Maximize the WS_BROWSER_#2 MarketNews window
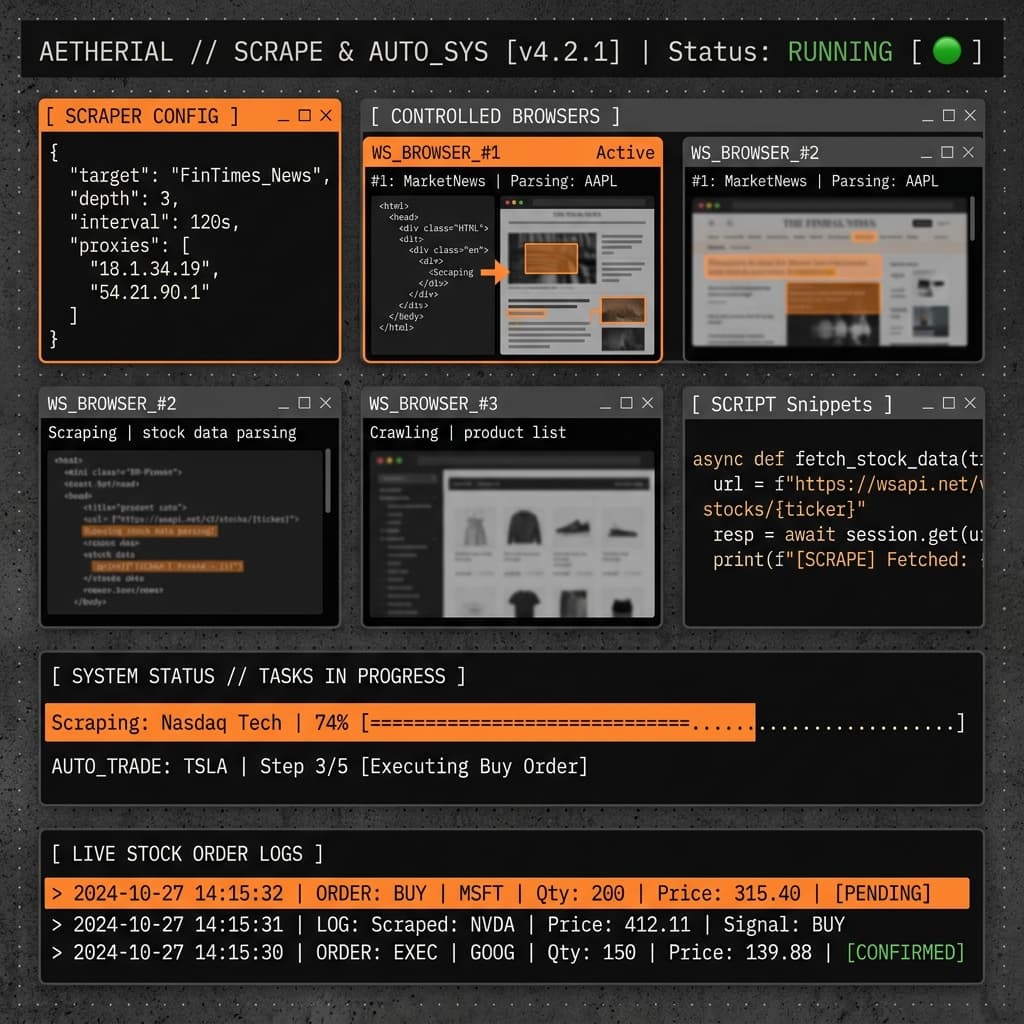The height and width of the screenshot is (1024, 1024). click(x=947, y=152)
